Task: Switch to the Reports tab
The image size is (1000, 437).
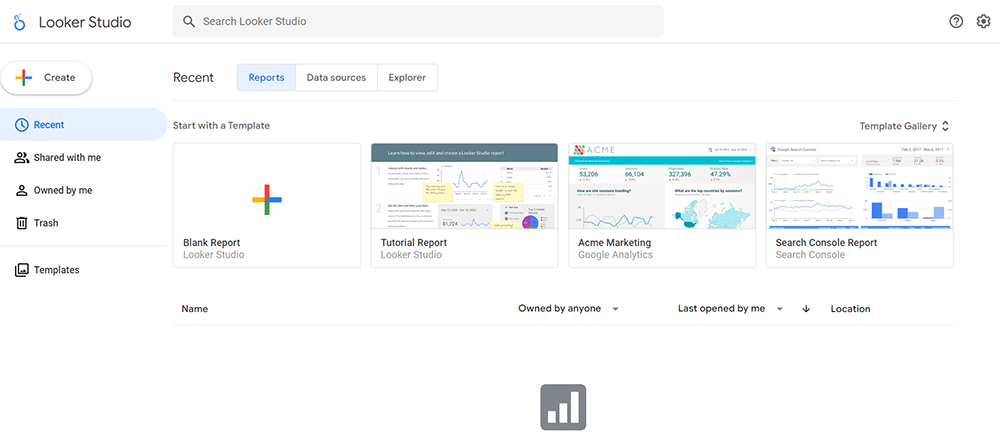Action: (267, 78)
